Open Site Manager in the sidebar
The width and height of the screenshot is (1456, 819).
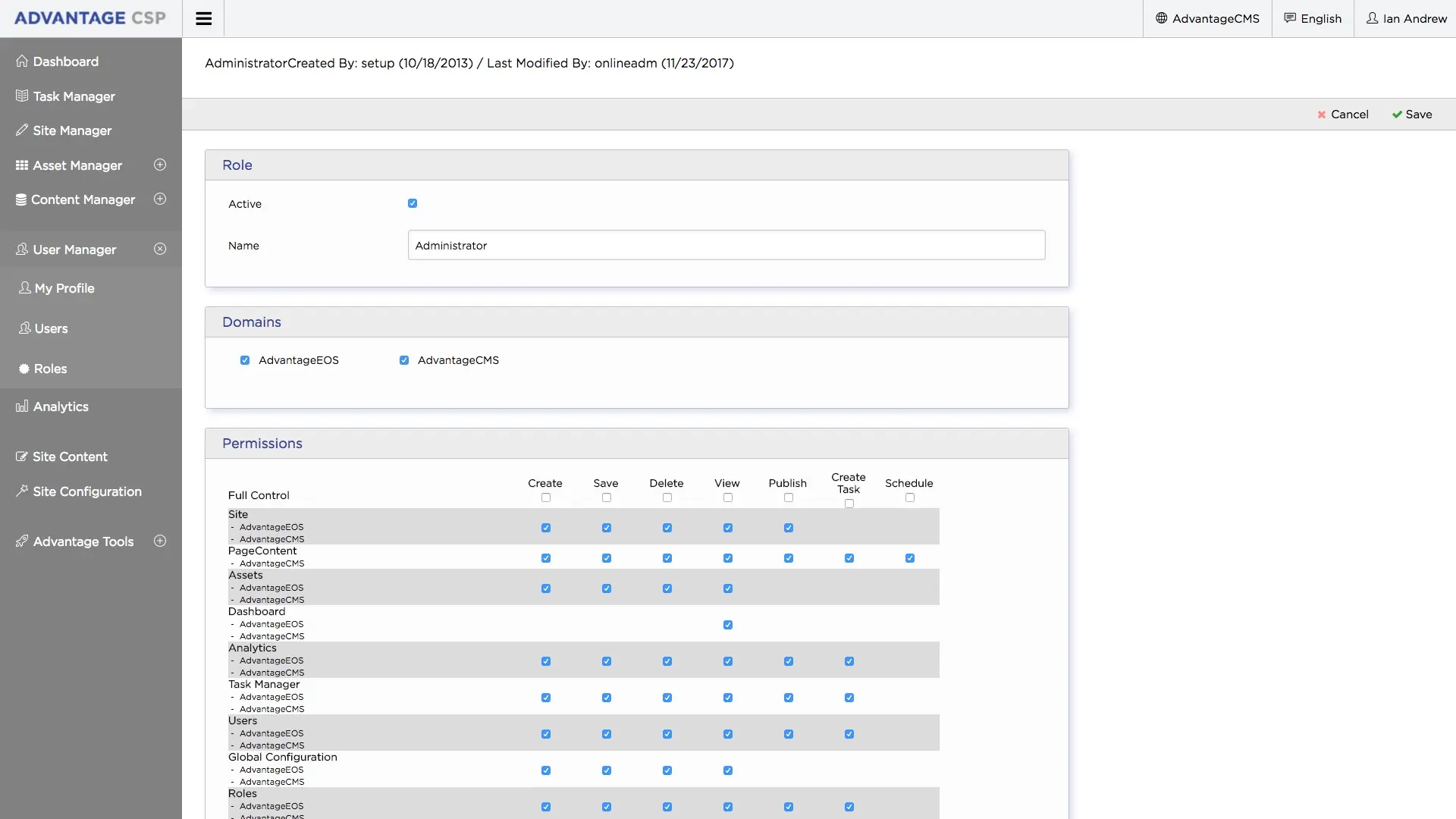click(72, 130)
